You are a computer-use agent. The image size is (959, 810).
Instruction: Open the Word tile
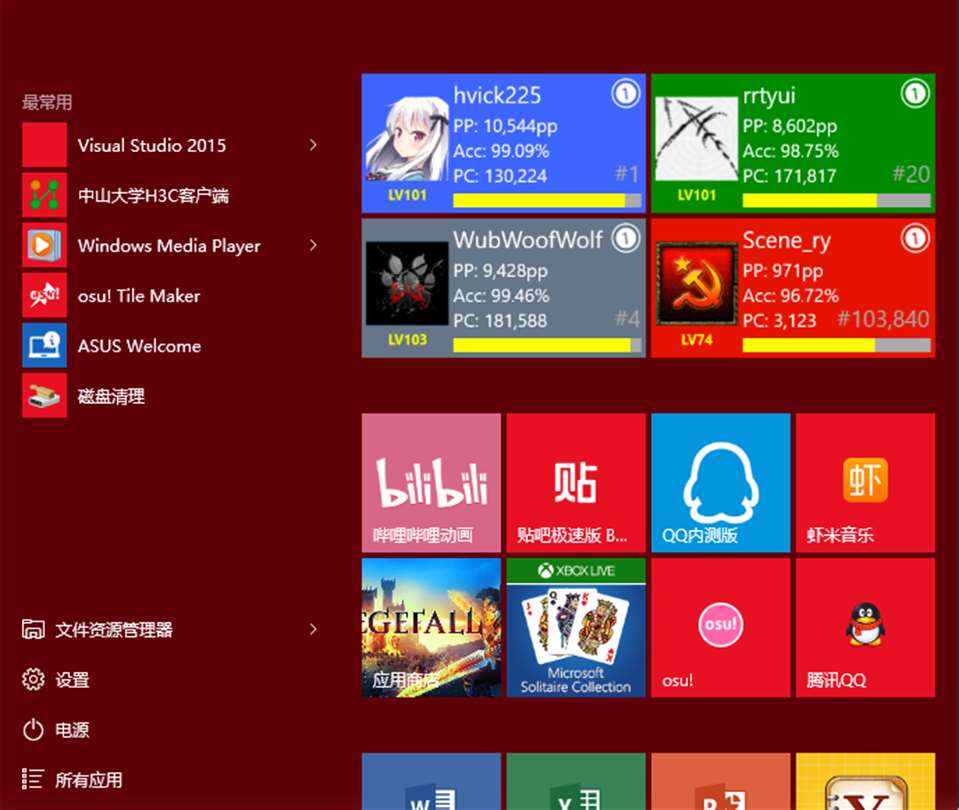pos(431,782)
